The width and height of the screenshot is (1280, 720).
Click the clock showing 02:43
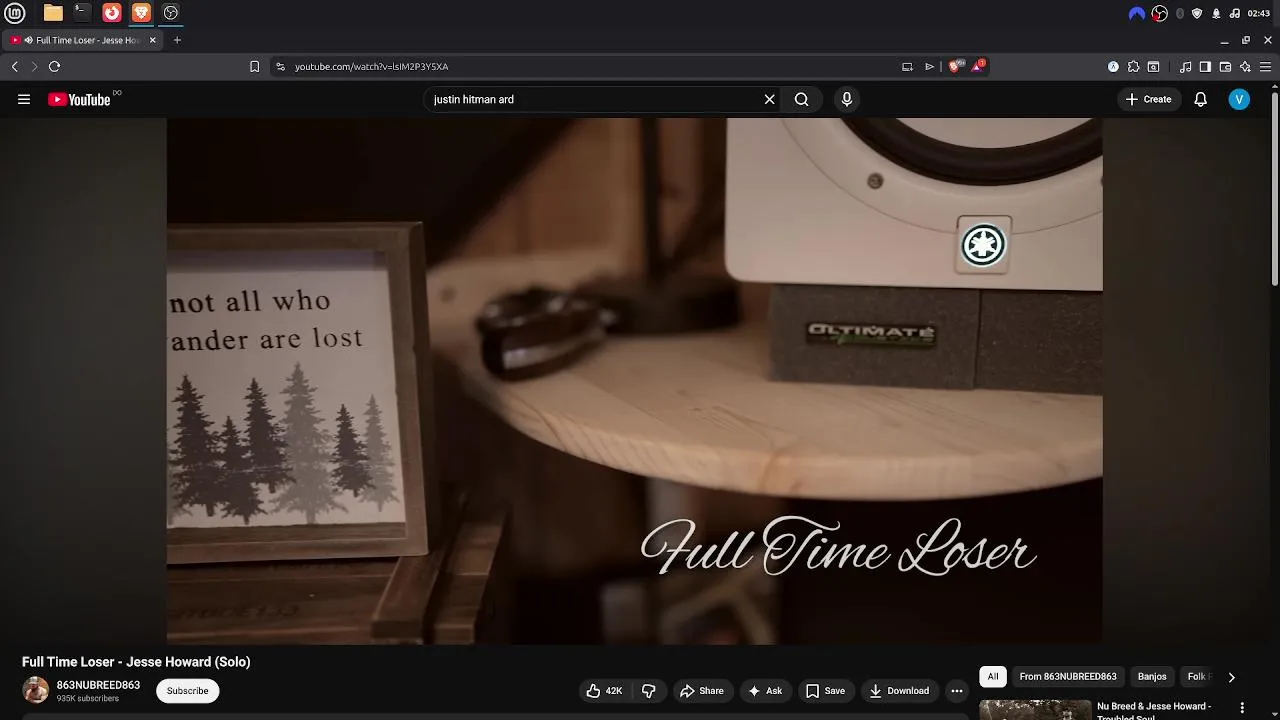point(1259,13)
